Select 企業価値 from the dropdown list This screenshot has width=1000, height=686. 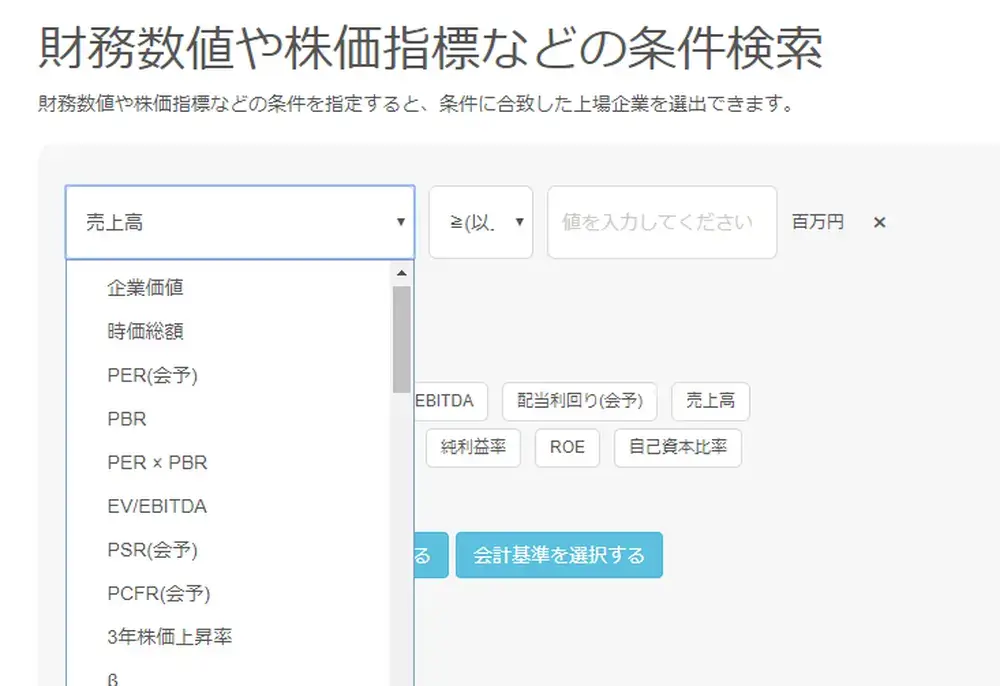(228, 288)
